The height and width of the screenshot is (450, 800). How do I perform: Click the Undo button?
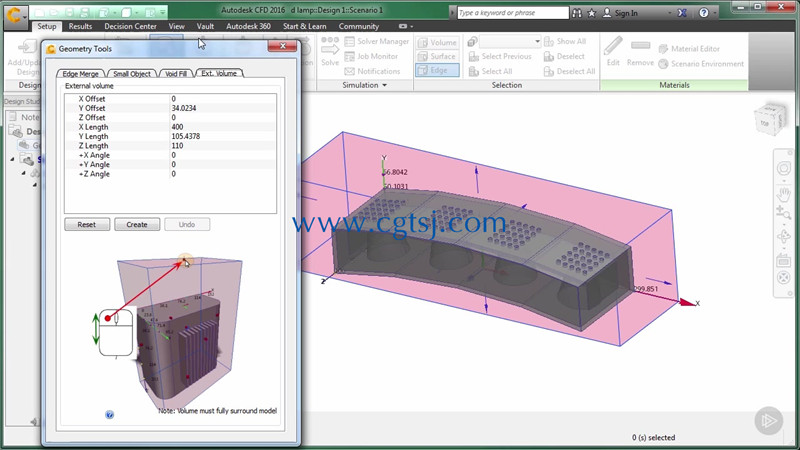187,224
